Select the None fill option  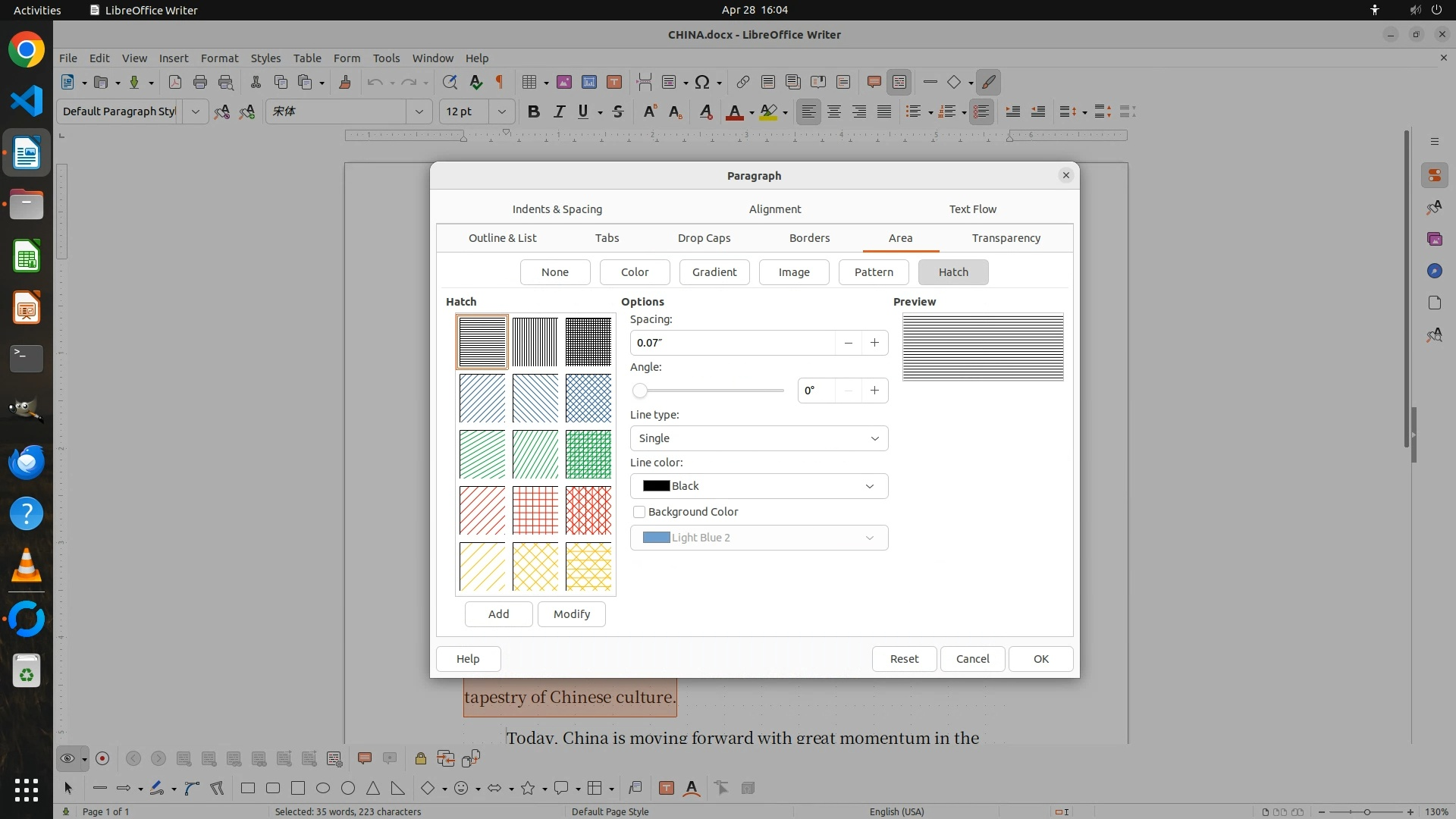(x=554, y=272)
